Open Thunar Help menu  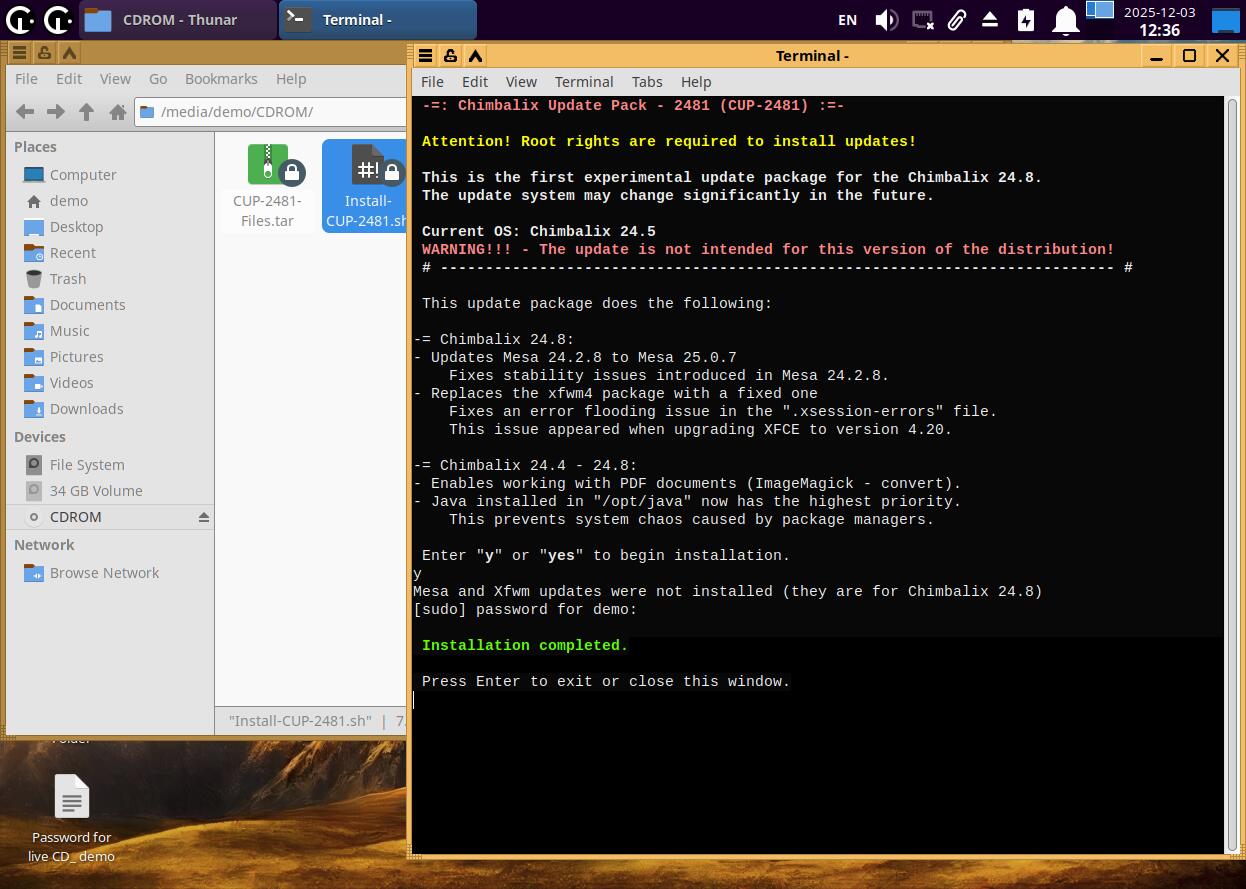(291, 79)
